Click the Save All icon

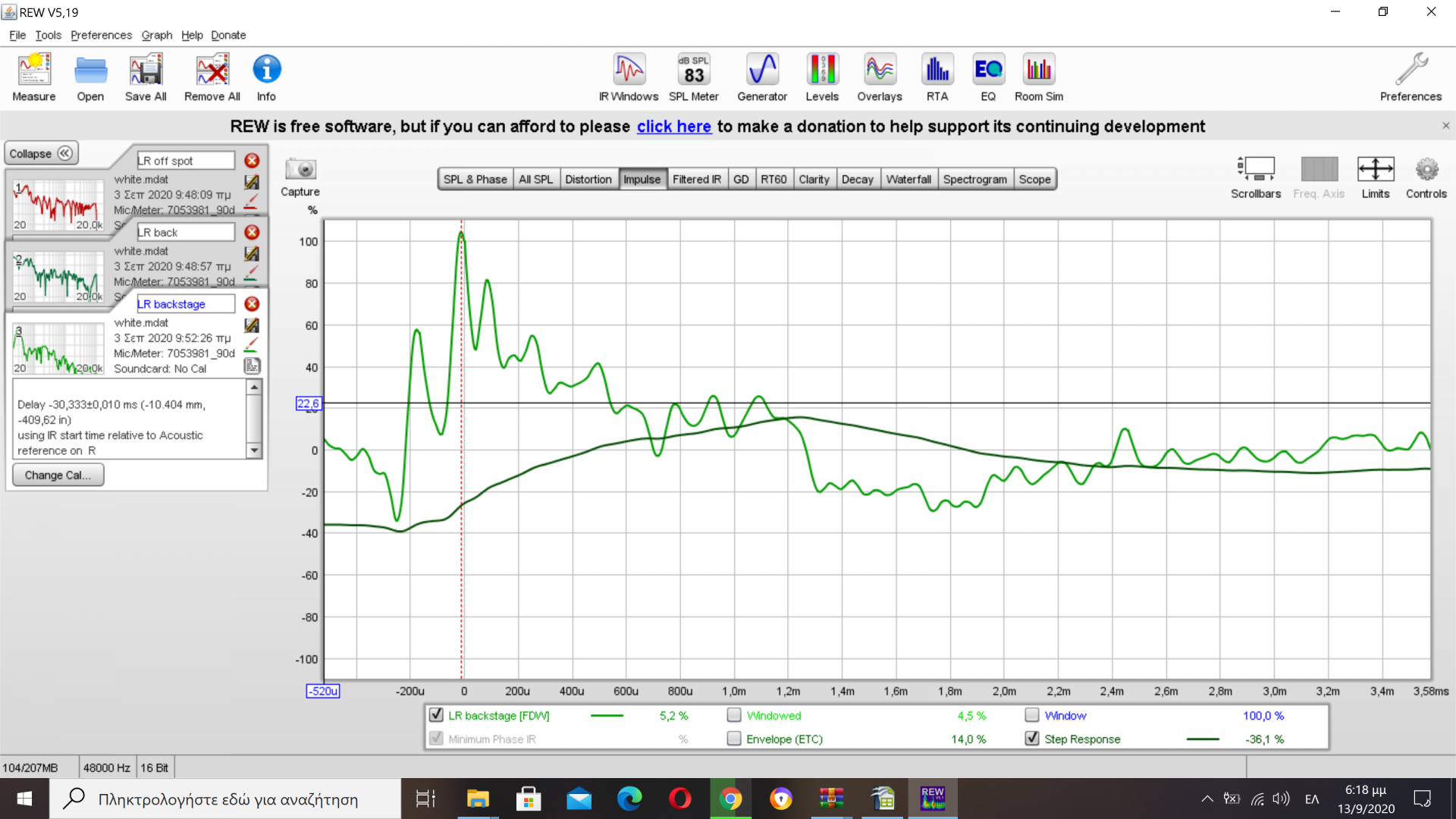coord(146,77)
